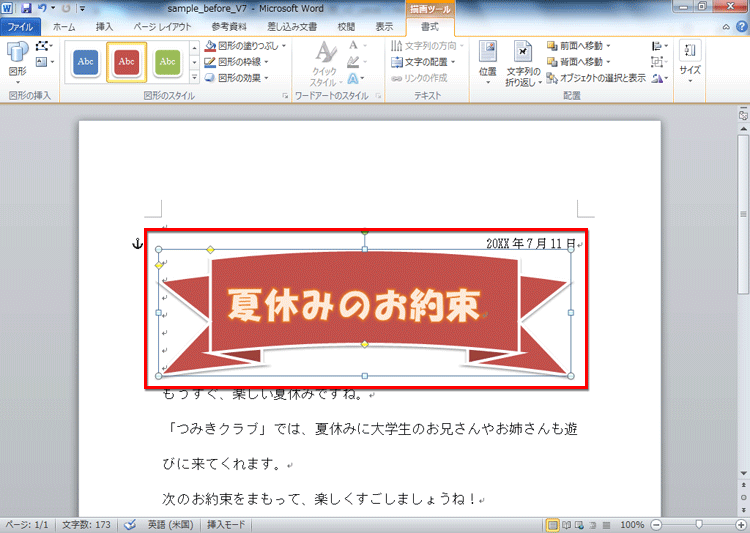This screenshot has height=533, width=750.
Task: Show next row of shape styles
Action: pos(195,62)
